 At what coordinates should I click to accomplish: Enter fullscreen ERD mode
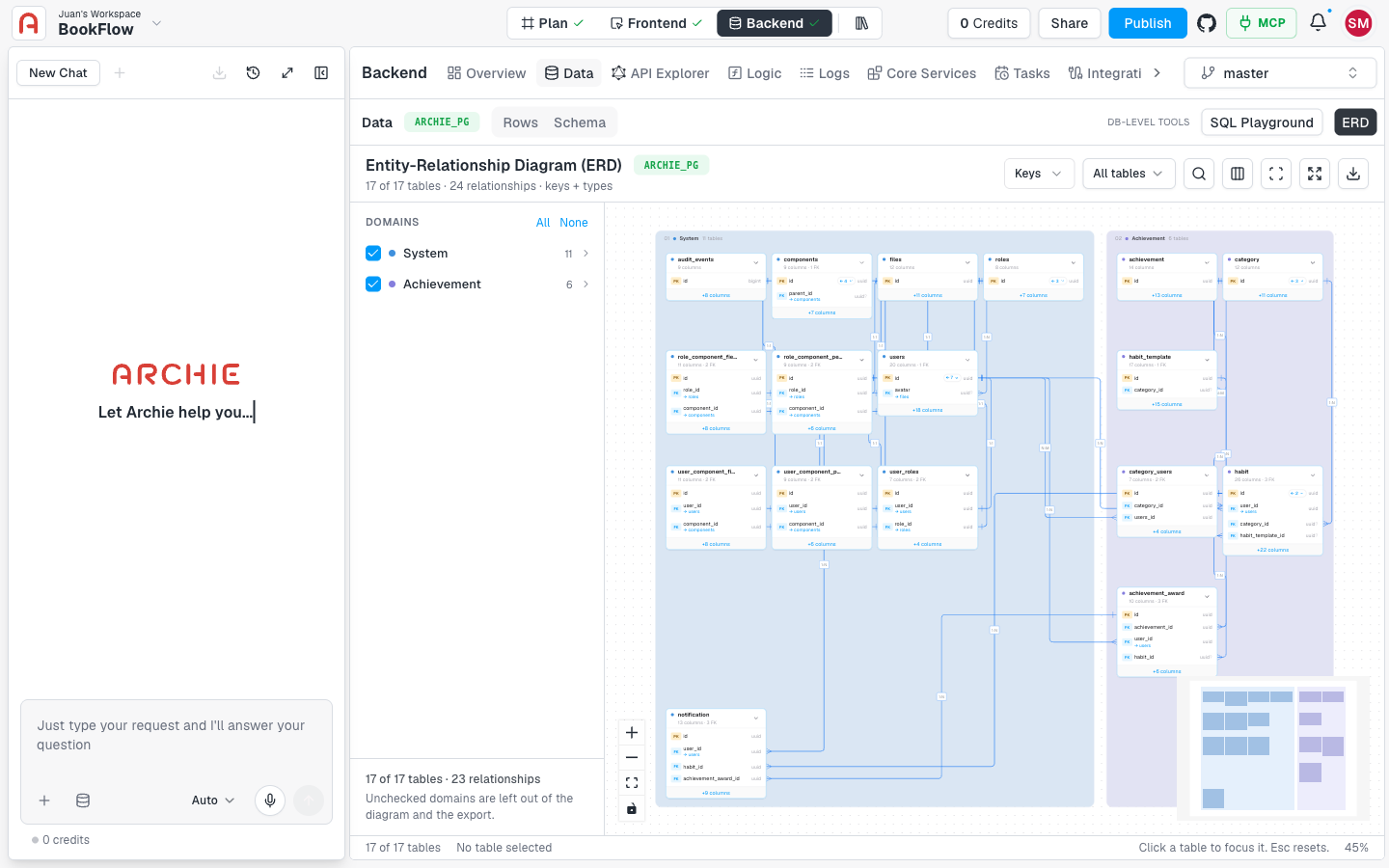click(1315, 174)
